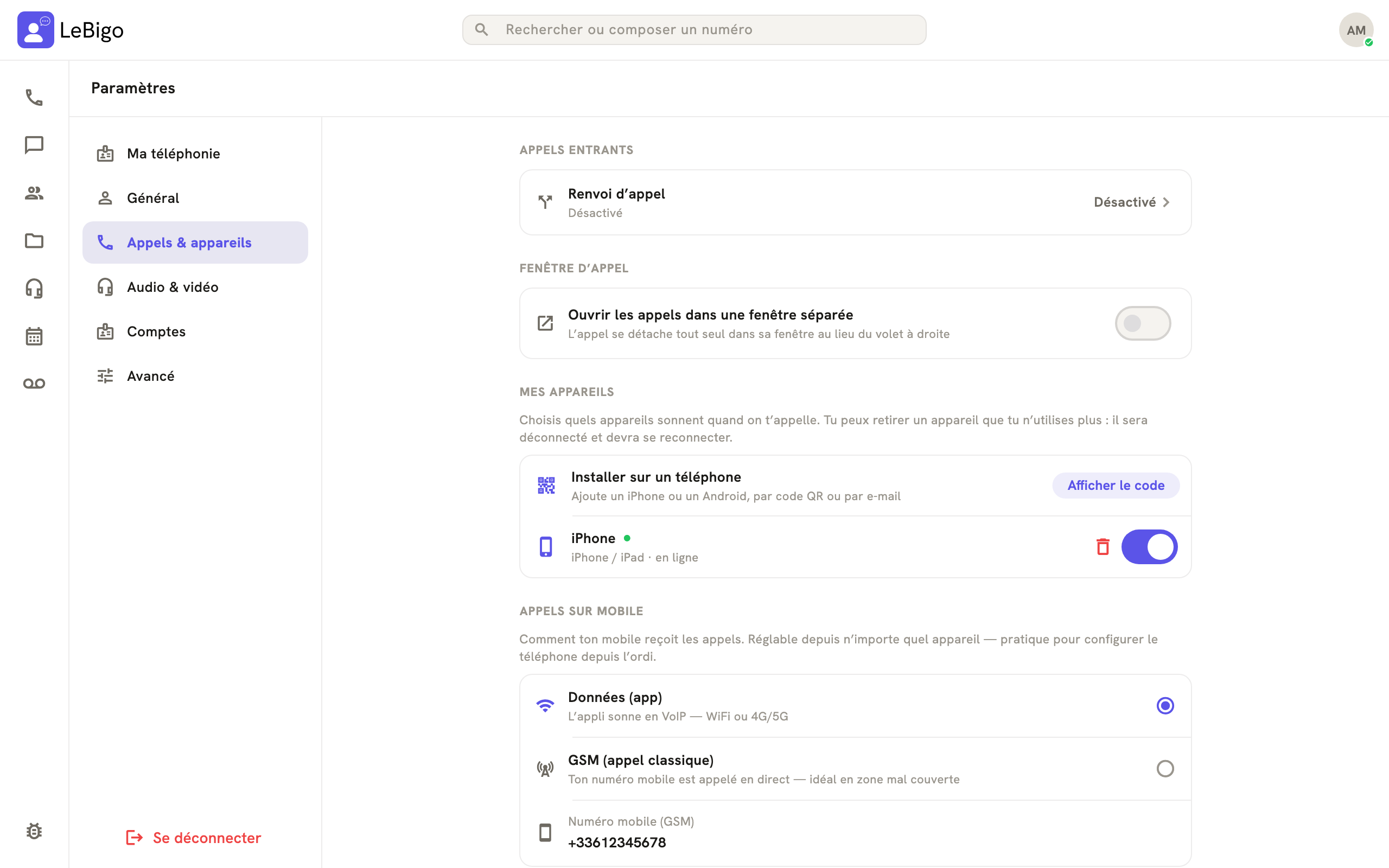
Task: Open the voicemail icon in sidebar
Action: point(34,384)
